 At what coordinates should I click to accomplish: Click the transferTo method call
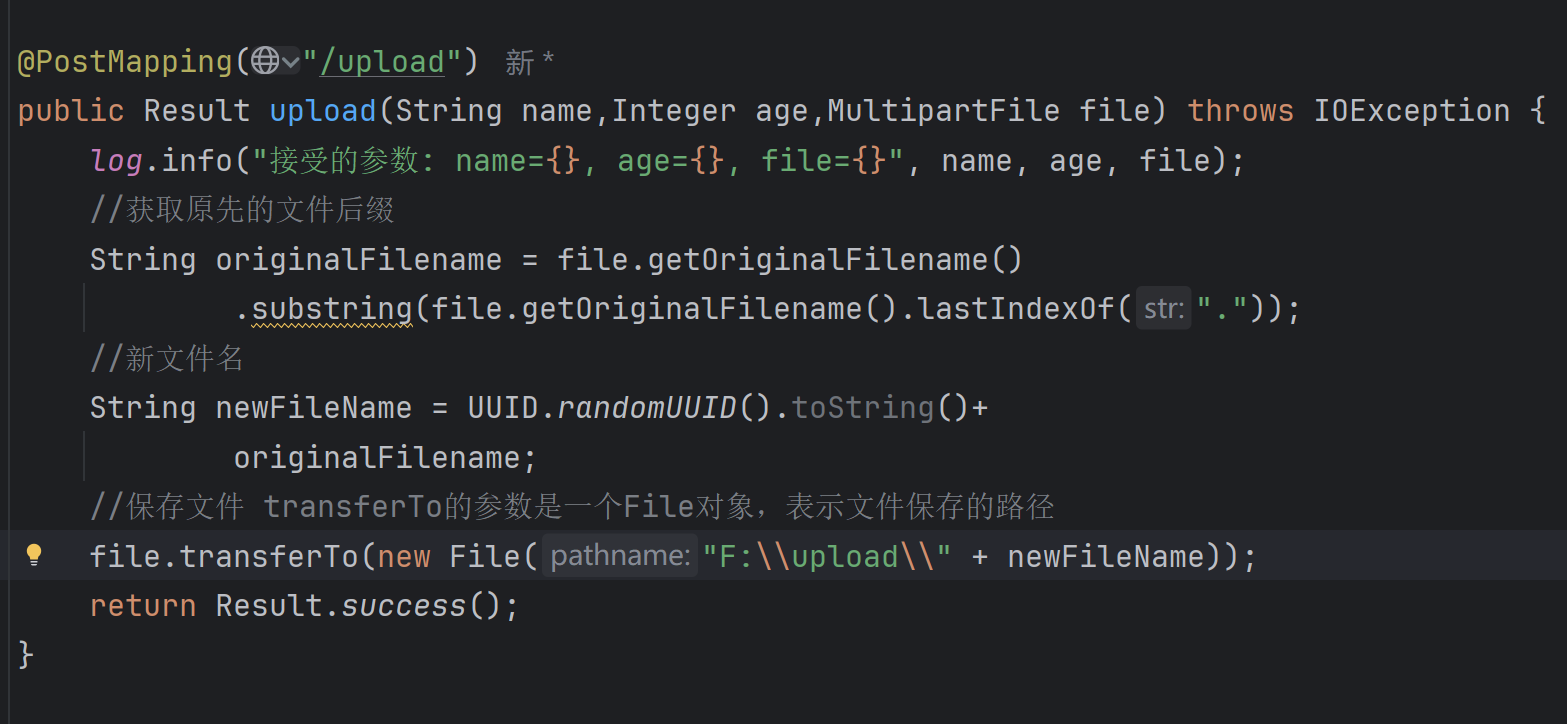(268, 556)
